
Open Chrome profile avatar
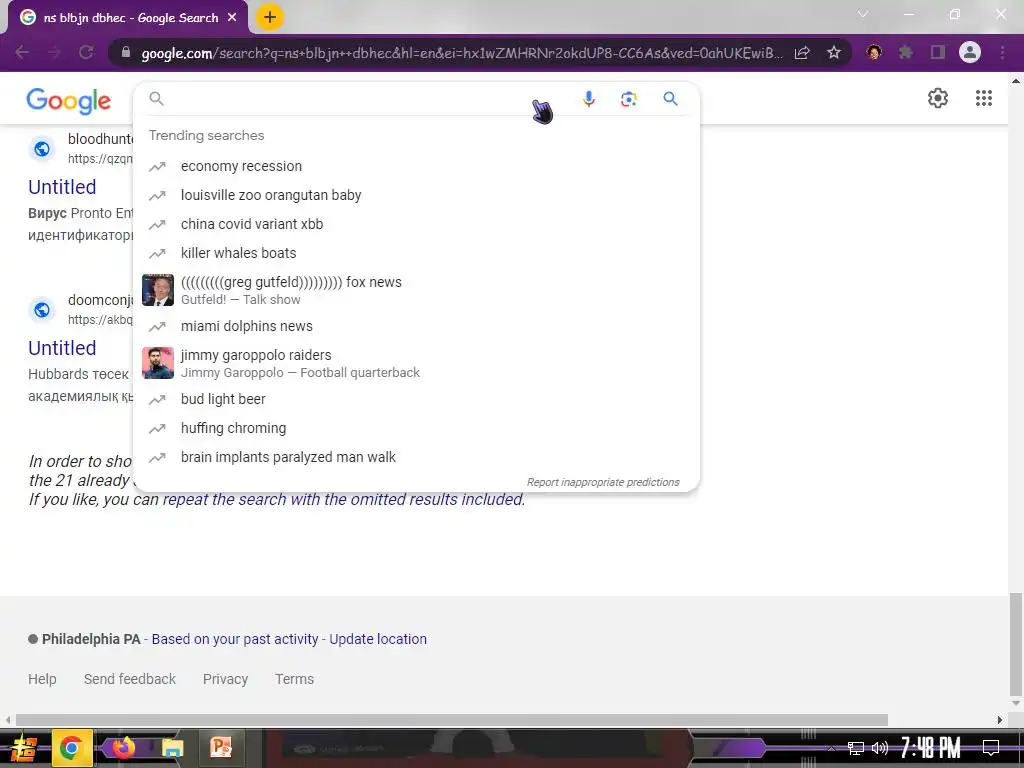pos(970,52)
